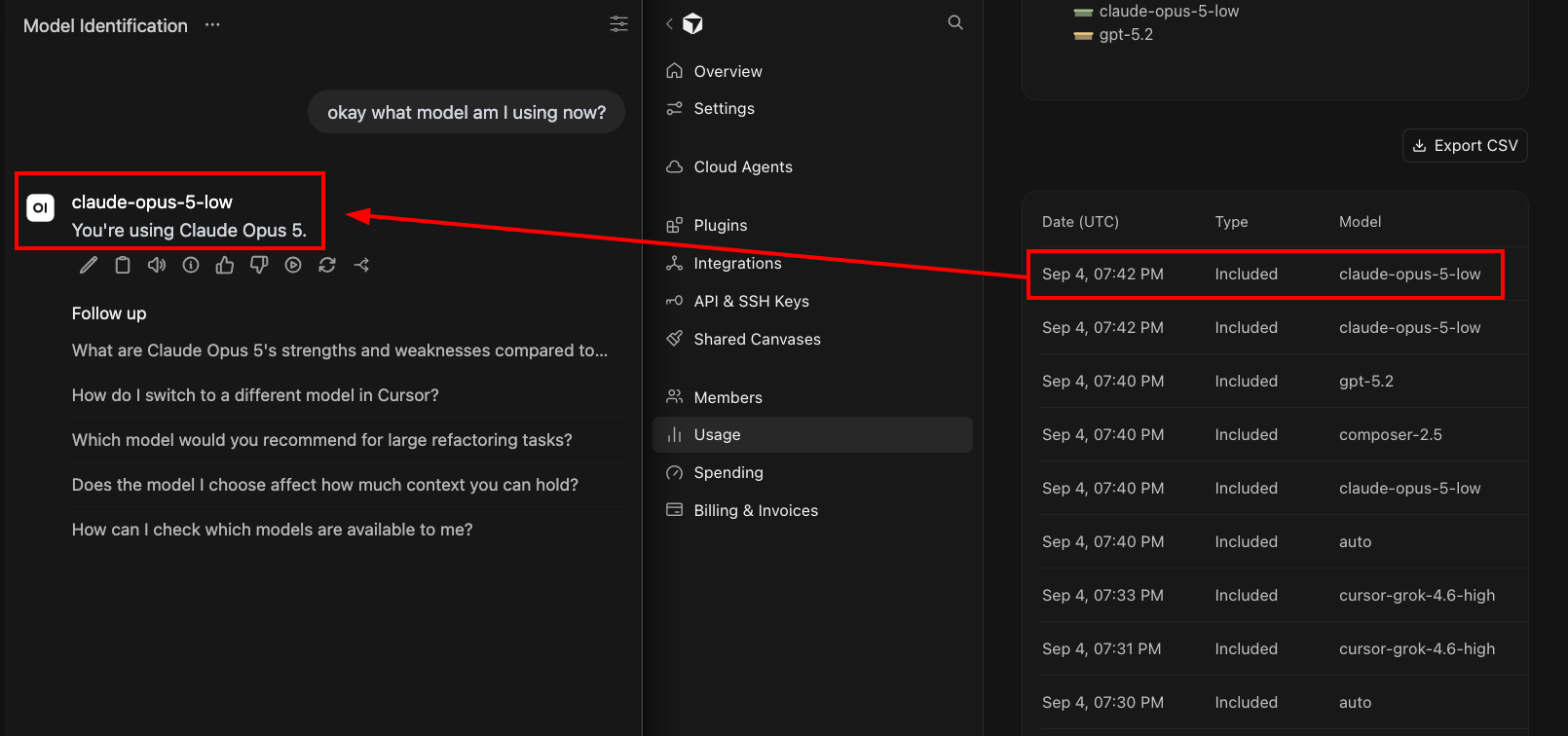Click the gpt-5.2 cell in the usage table
Viewport: 1568px width, 736px height.
(1366, 381)
